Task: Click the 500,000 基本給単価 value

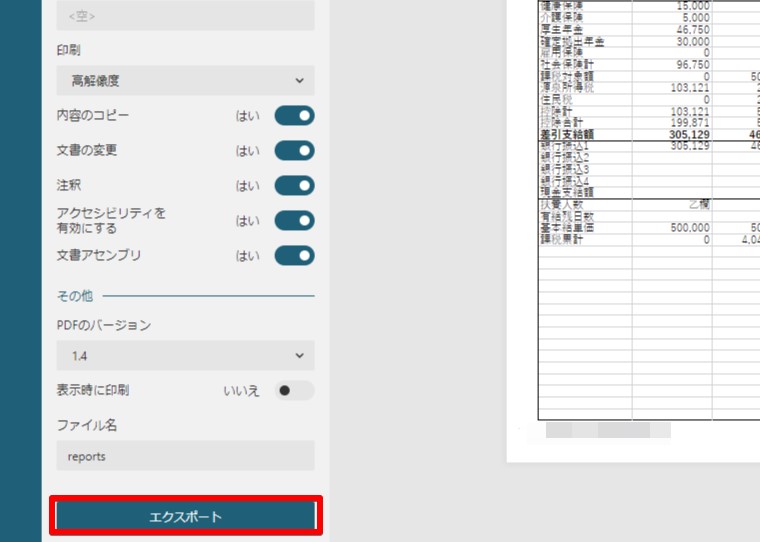Action: pos(690,227)
